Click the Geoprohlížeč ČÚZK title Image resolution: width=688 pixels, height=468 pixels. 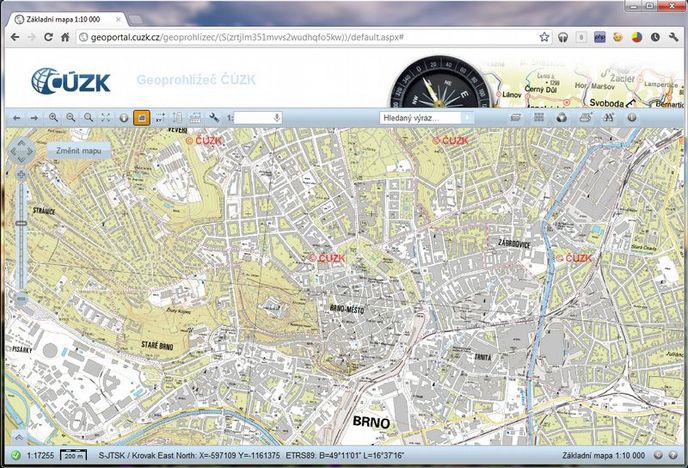pos(196,80)
